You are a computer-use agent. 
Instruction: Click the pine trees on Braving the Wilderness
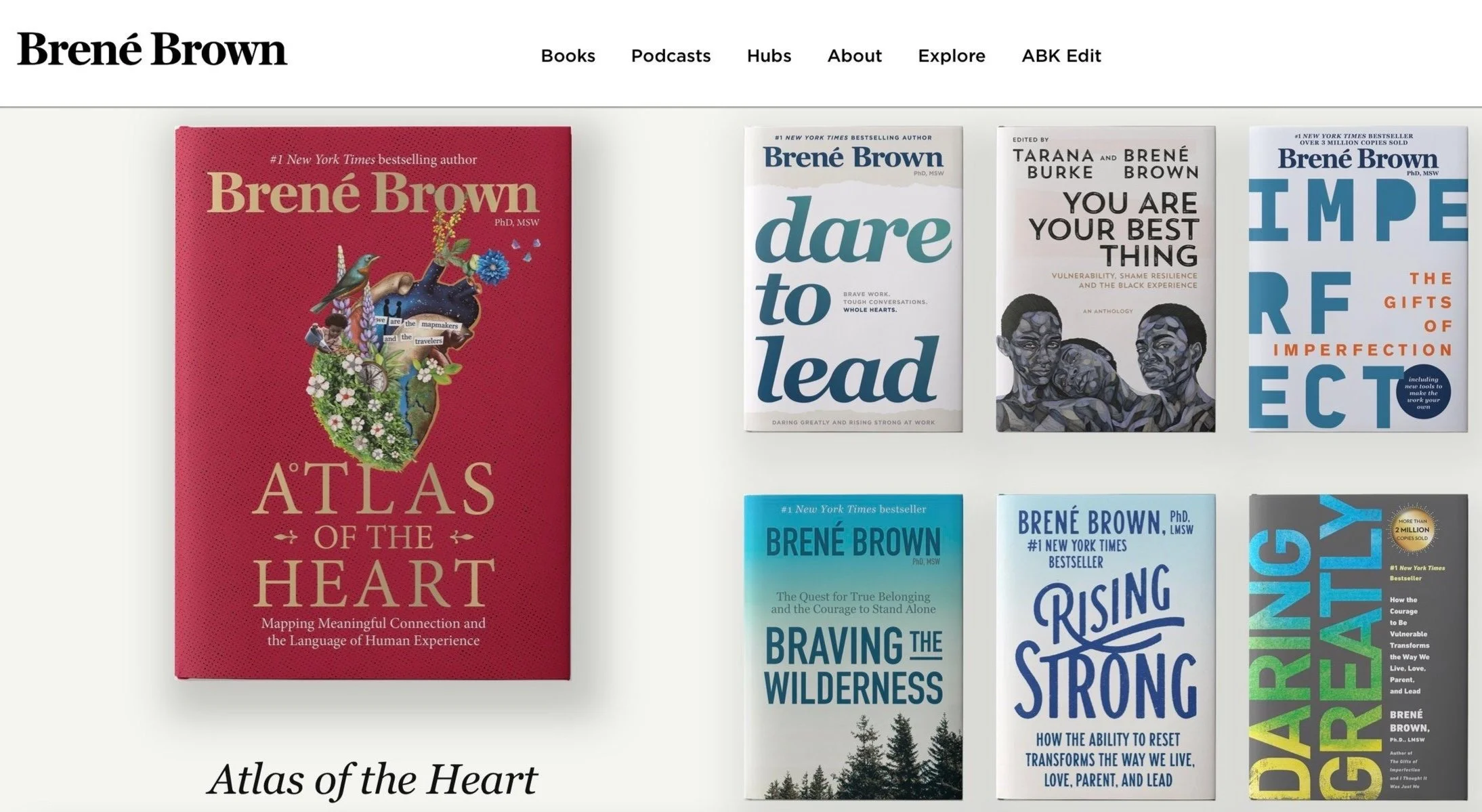[853, 758]
